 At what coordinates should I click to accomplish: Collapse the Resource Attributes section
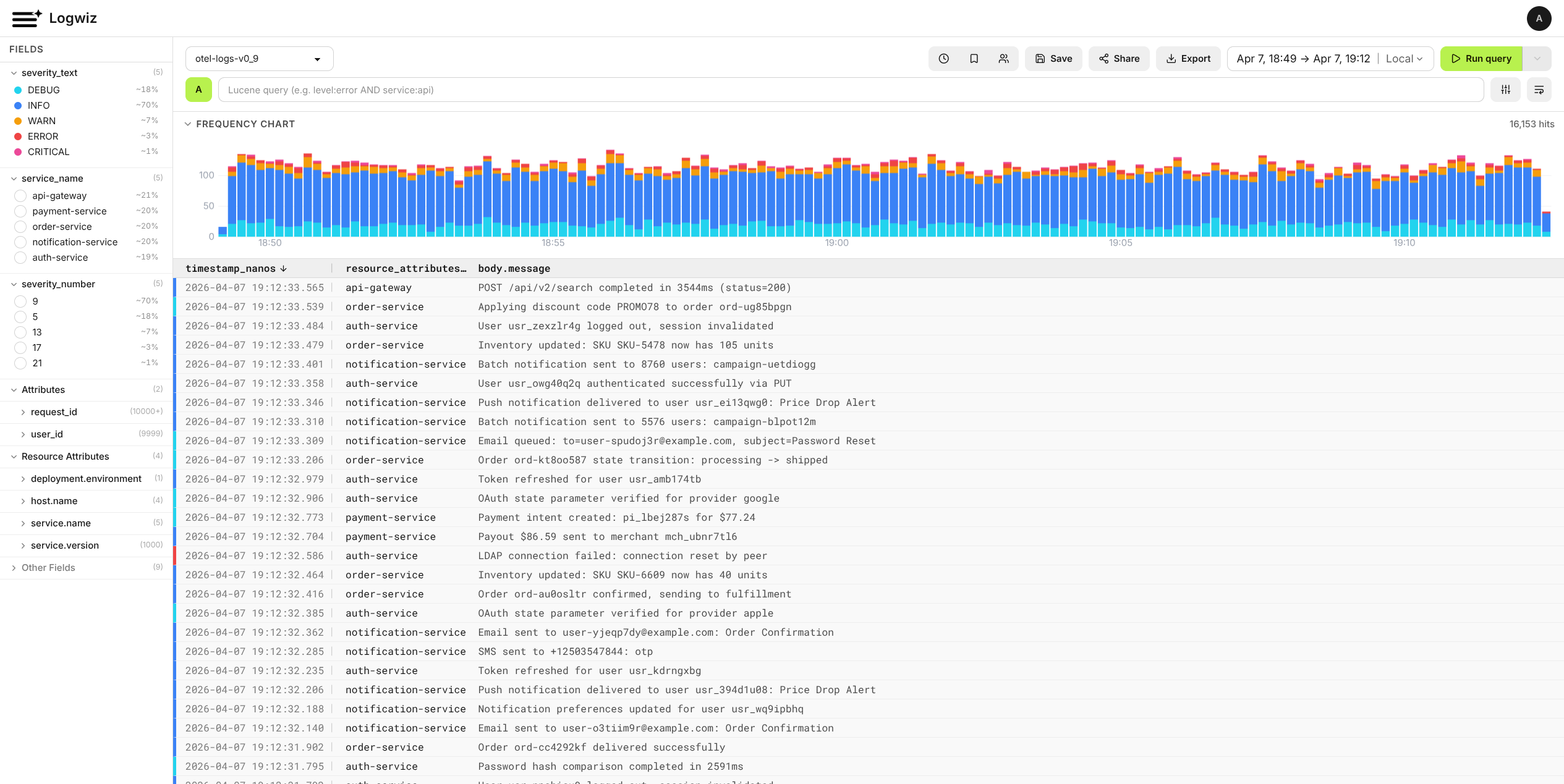point(13,456)
